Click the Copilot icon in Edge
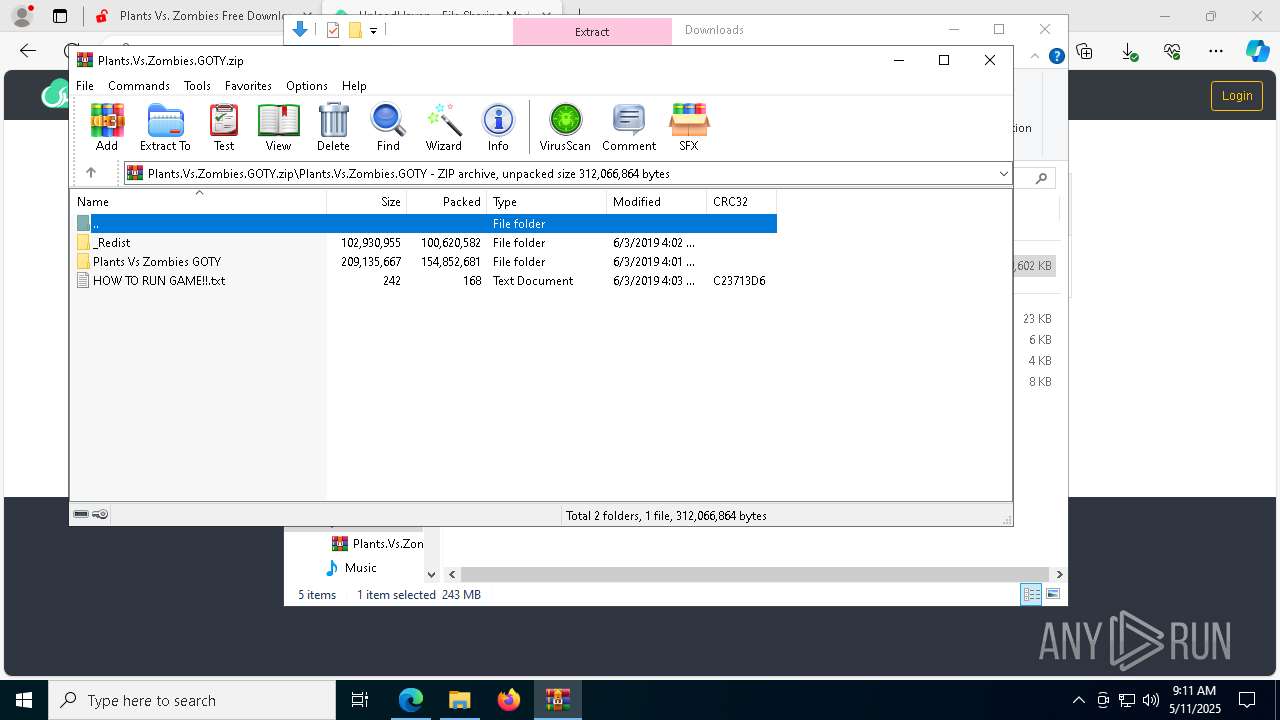1280x720 pixels. pos(1257,51)
